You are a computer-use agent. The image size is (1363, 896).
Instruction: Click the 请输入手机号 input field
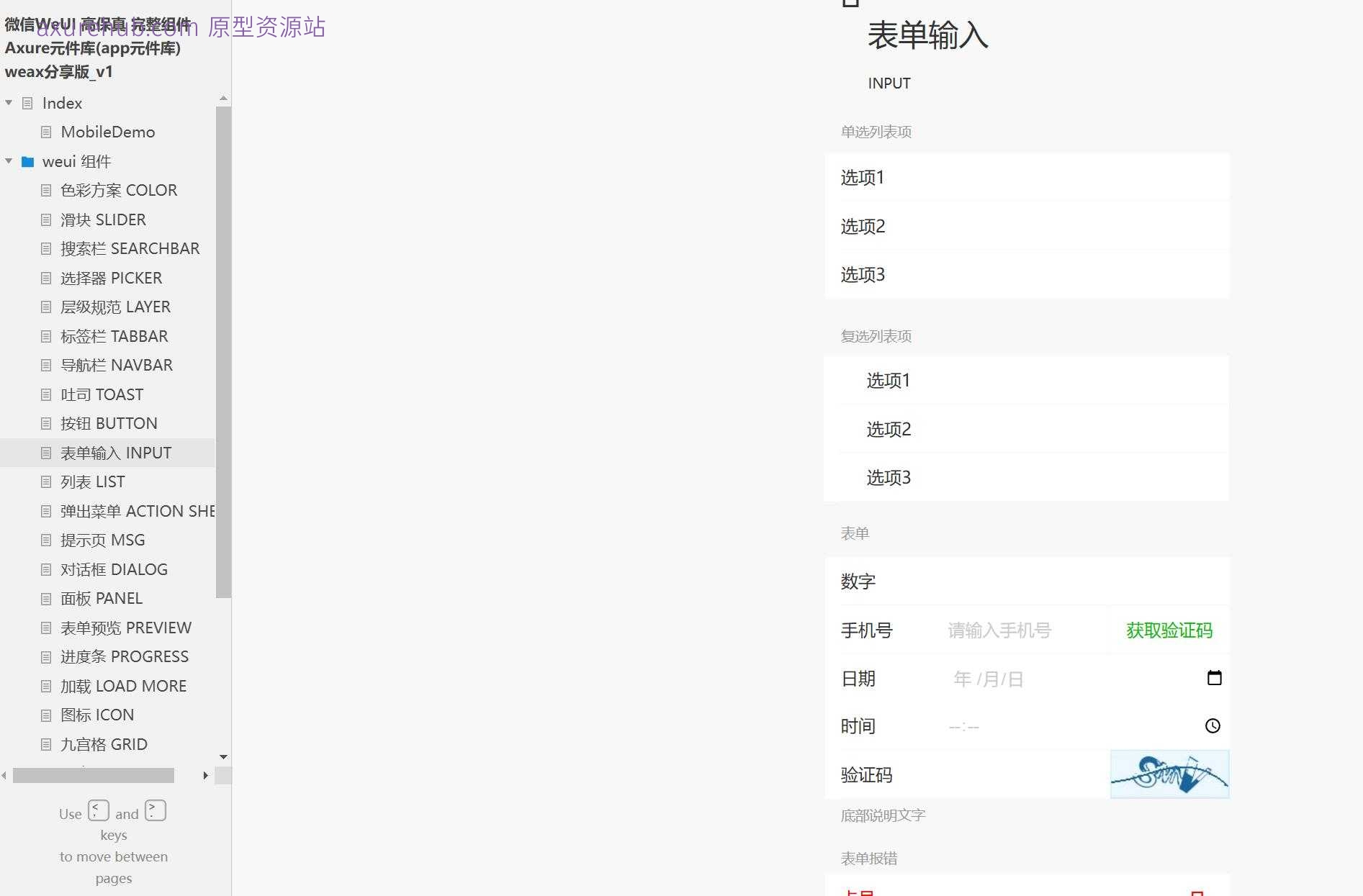coord(999,630)
